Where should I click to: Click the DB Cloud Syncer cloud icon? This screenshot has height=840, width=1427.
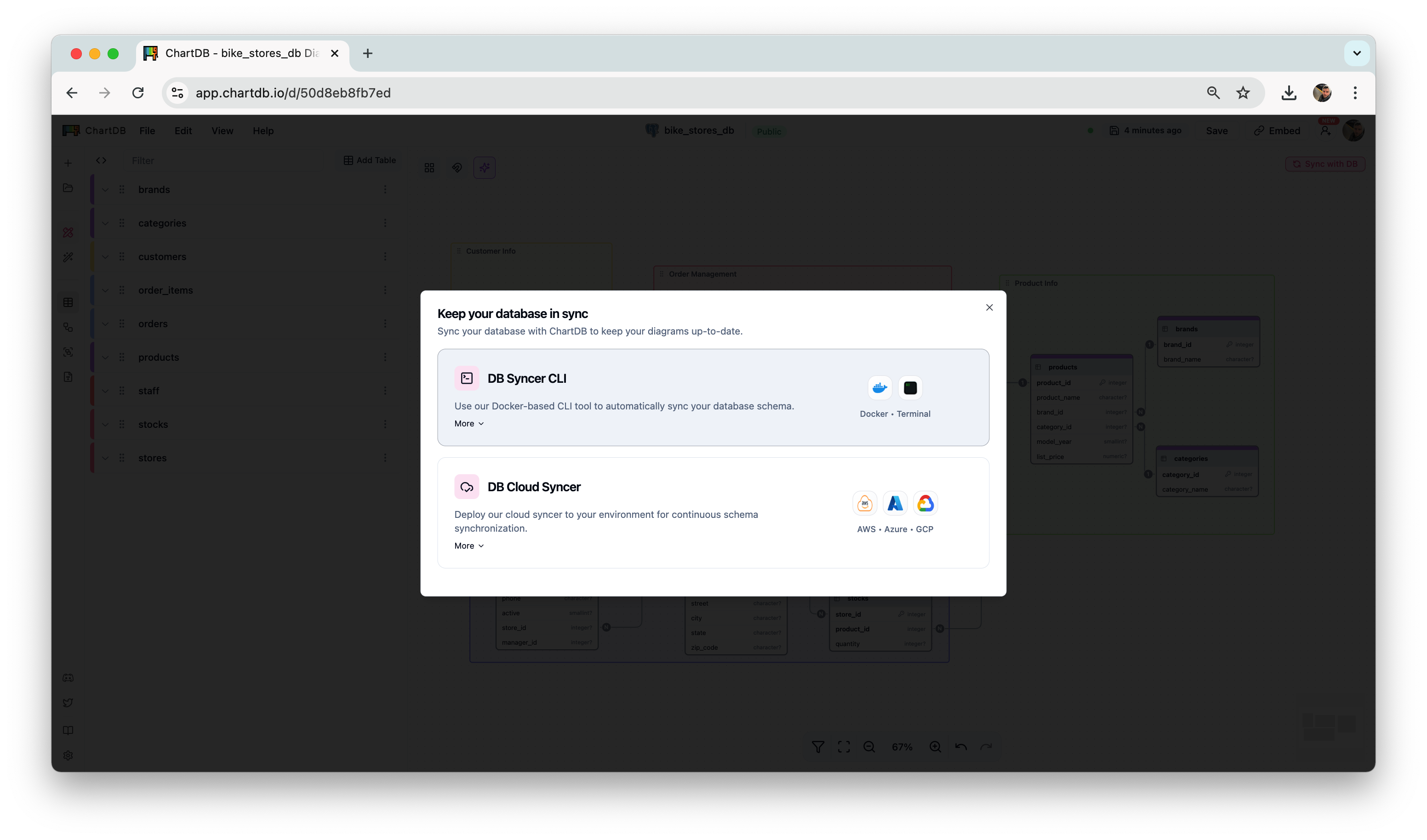[x=467, y=487]
